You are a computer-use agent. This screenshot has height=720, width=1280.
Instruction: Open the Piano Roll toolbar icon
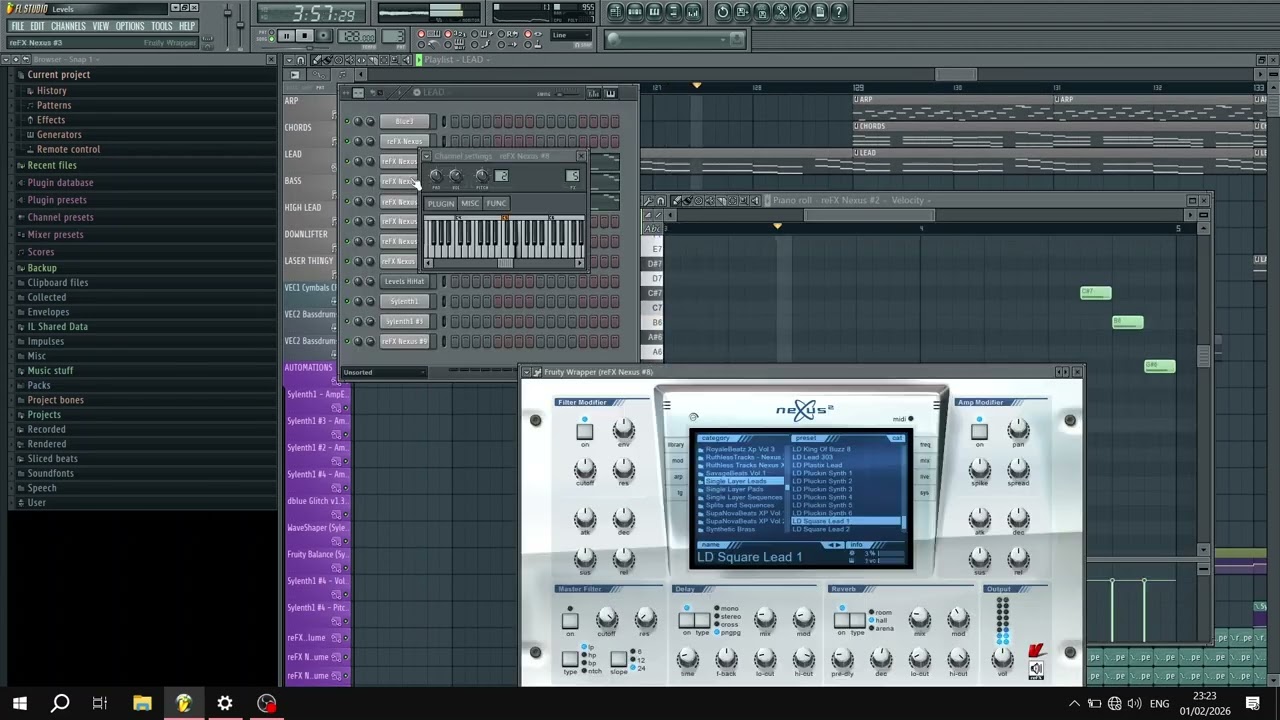click(654, 12)
